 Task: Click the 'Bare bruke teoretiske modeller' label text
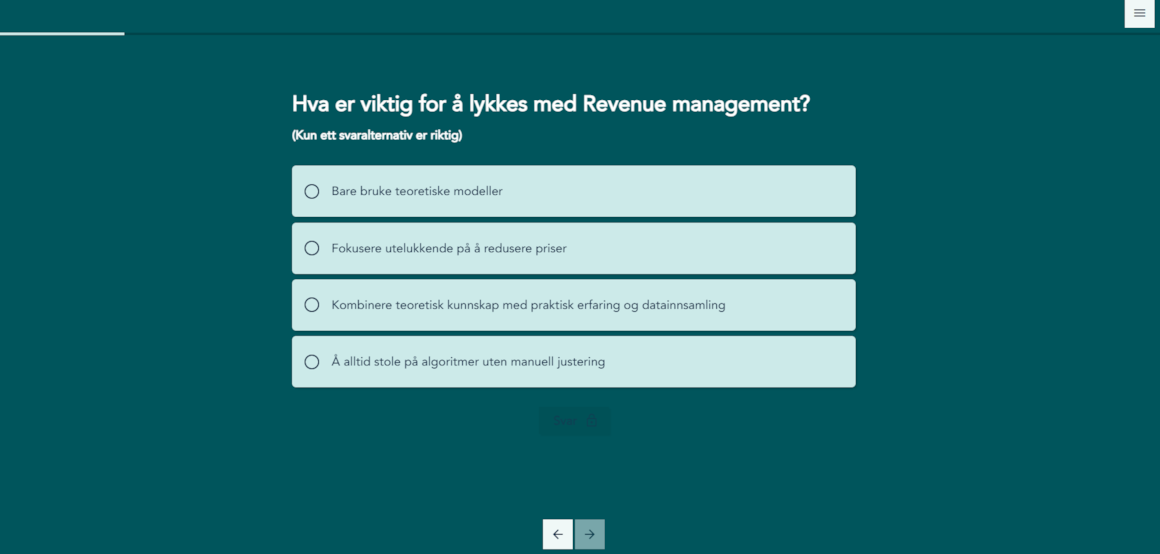tap(417, 191)
